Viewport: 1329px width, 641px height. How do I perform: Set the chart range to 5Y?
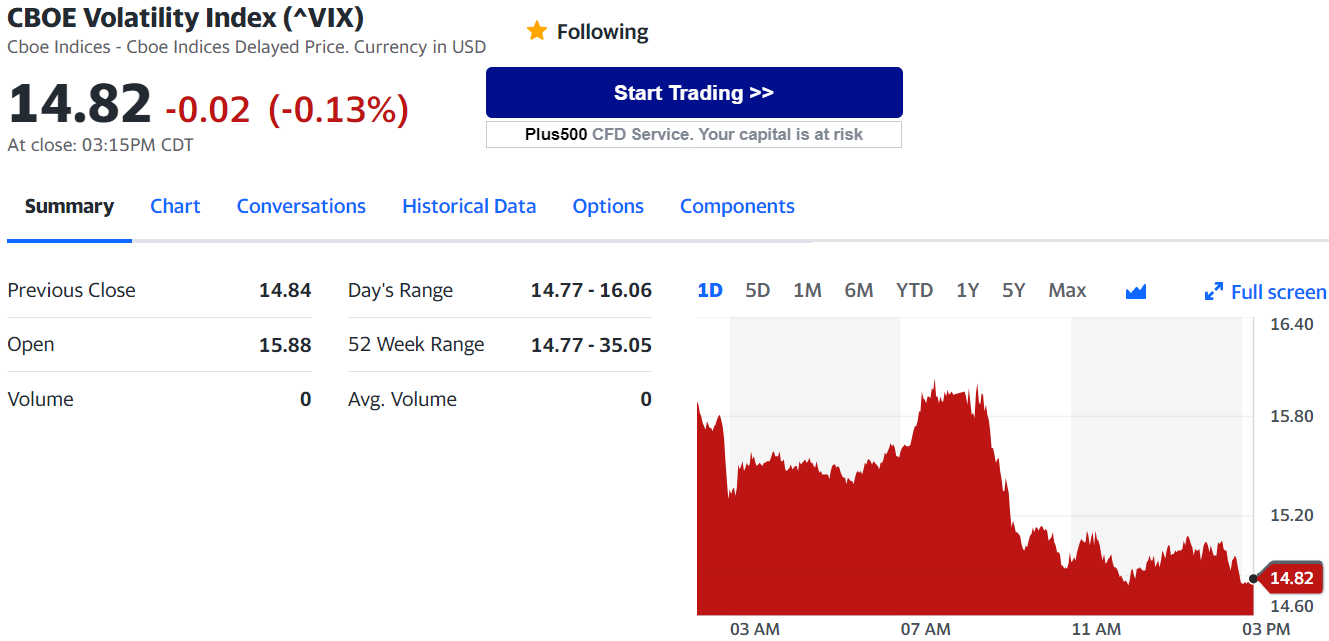tap(1014, 291)
